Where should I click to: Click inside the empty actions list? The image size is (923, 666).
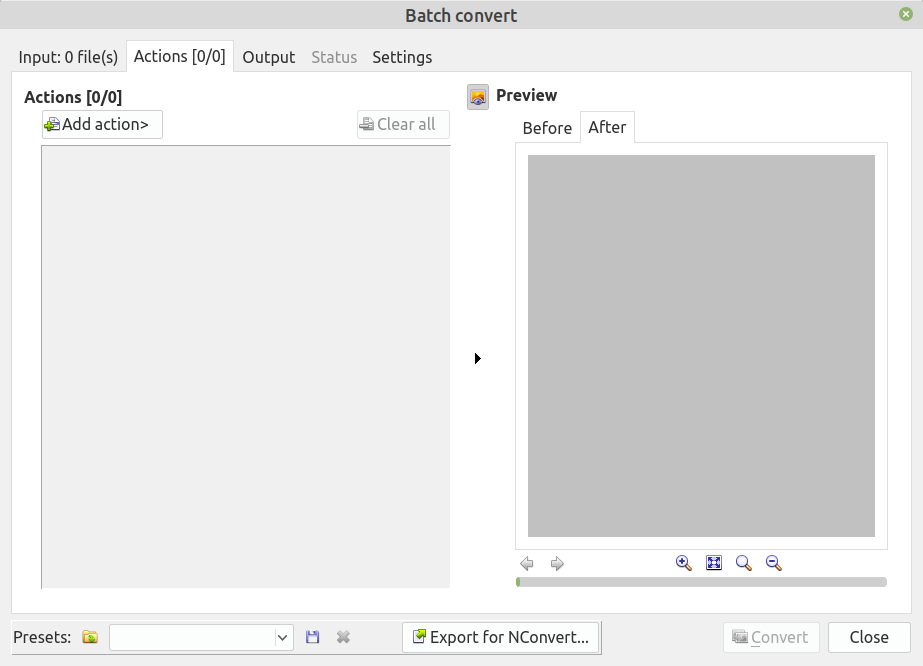[x=246, y=366]
